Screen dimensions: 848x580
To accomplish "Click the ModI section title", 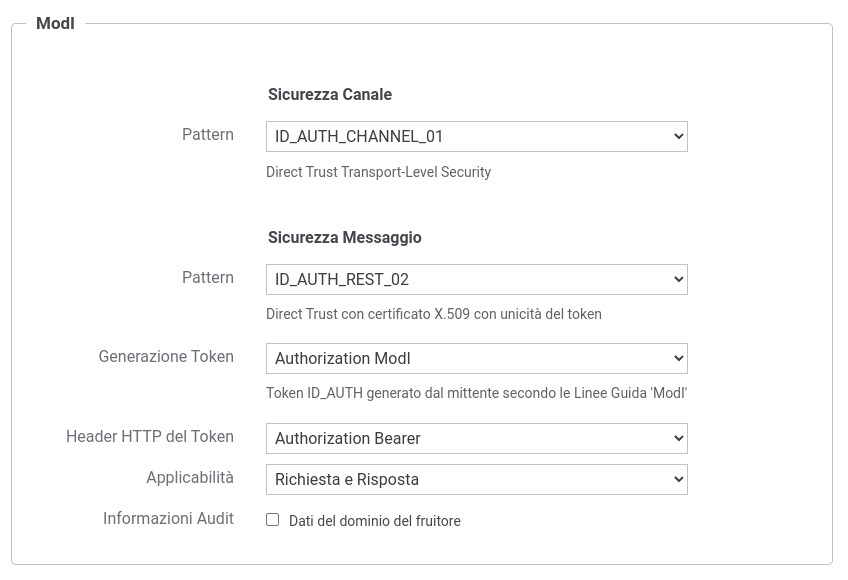I will click(x=55, y=23).
